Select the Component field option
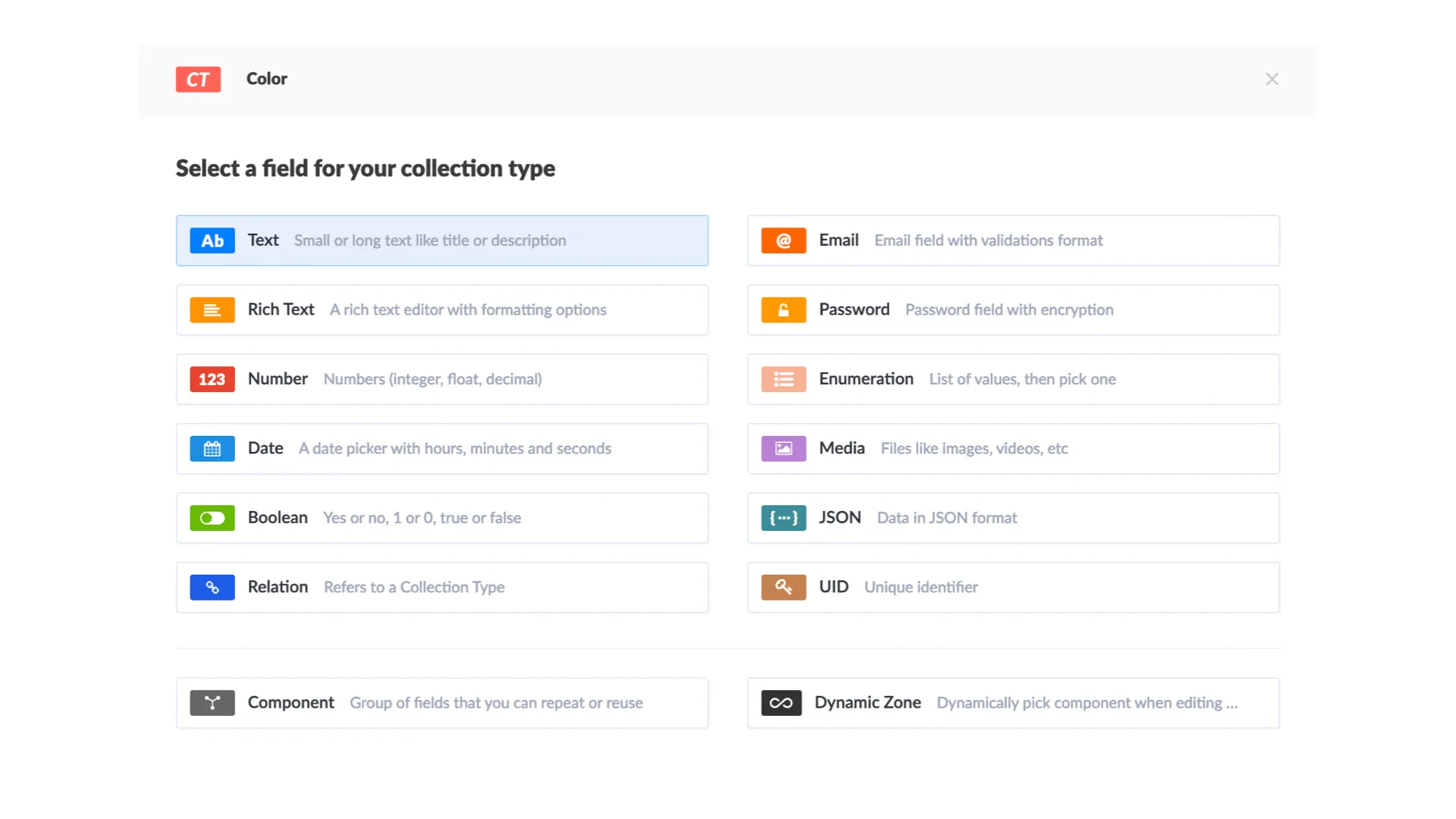Viewport: 1456px width, 819px height. pyautogui.click(x=291, y=703)
